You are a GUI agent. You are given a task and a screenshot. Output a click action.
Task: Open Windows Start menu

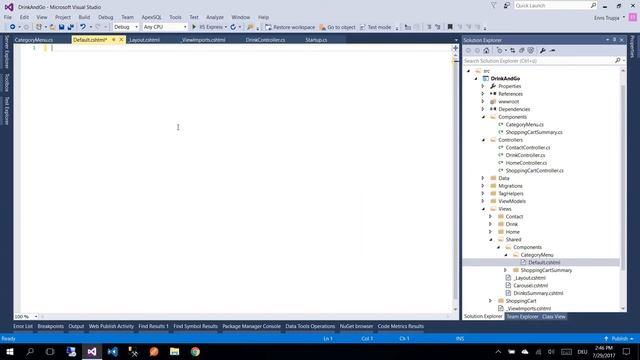tap(10, 351)
